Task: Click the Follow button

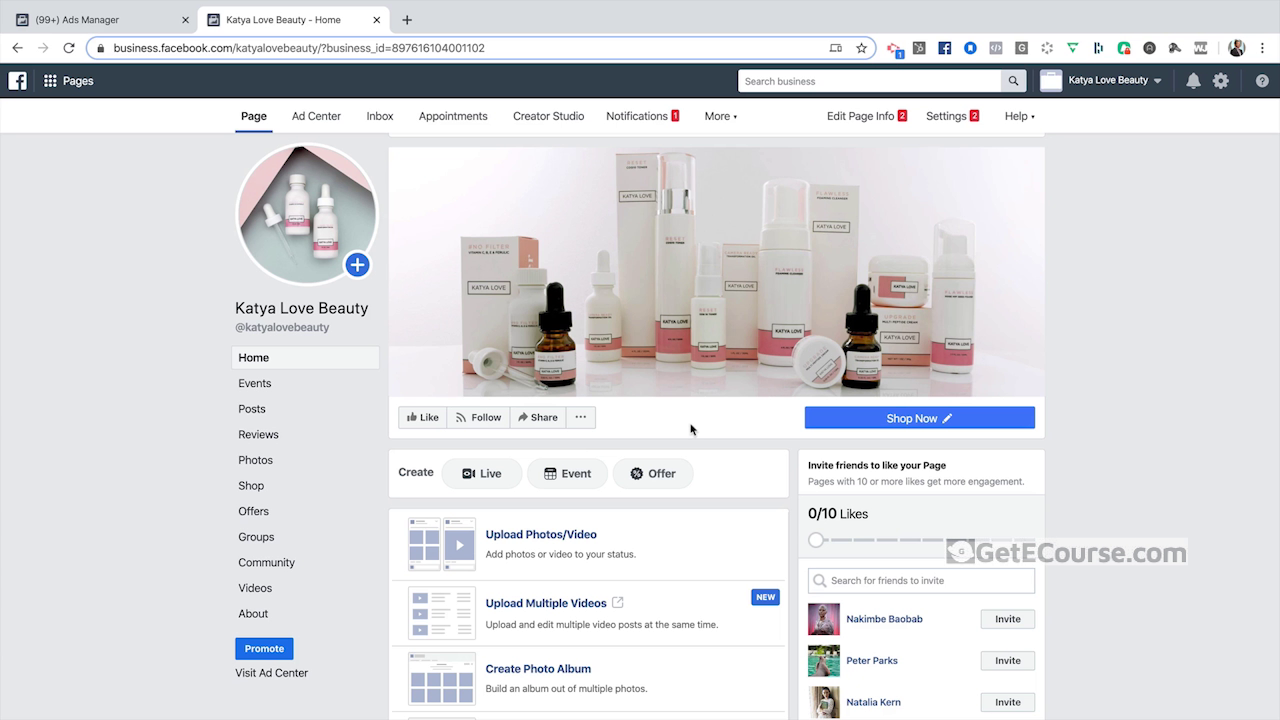Action: click(x=478, y=417)
